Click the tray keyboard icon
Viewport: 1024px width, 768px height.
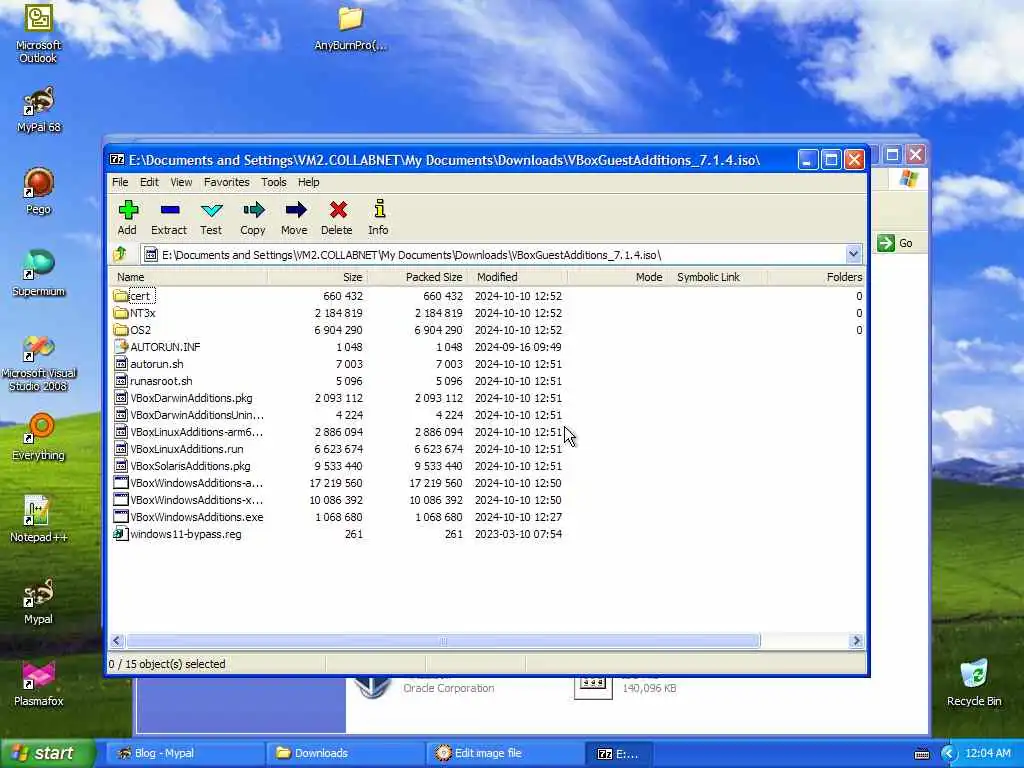click(x=921, y=754)
